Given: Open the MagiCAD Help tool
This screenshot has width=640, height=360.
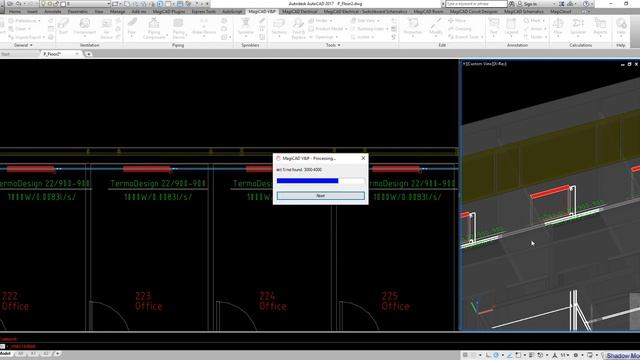Looking at the screenshot, I should 621,27.
